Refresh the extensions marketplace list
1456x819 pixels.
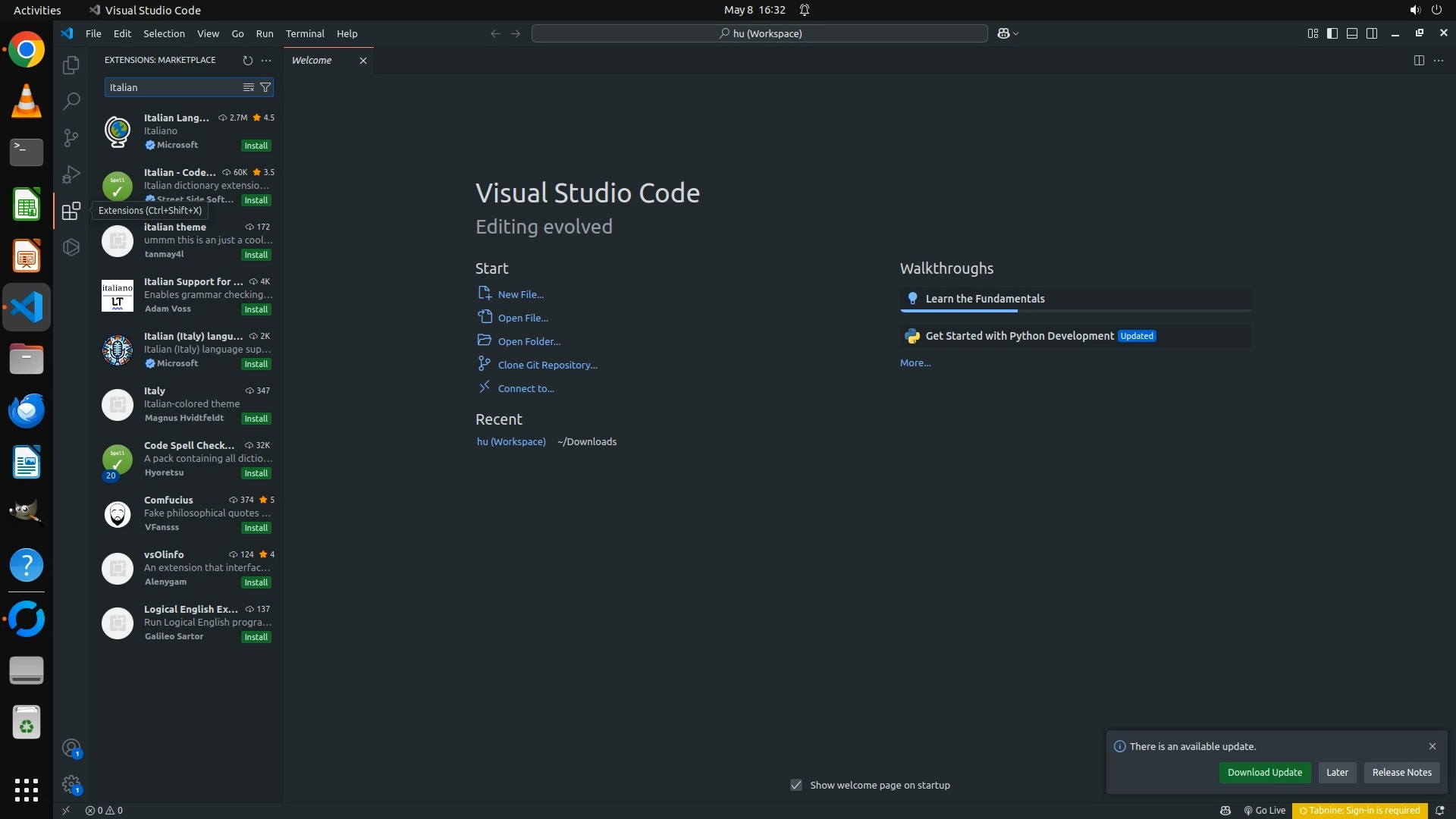point(247,60)
